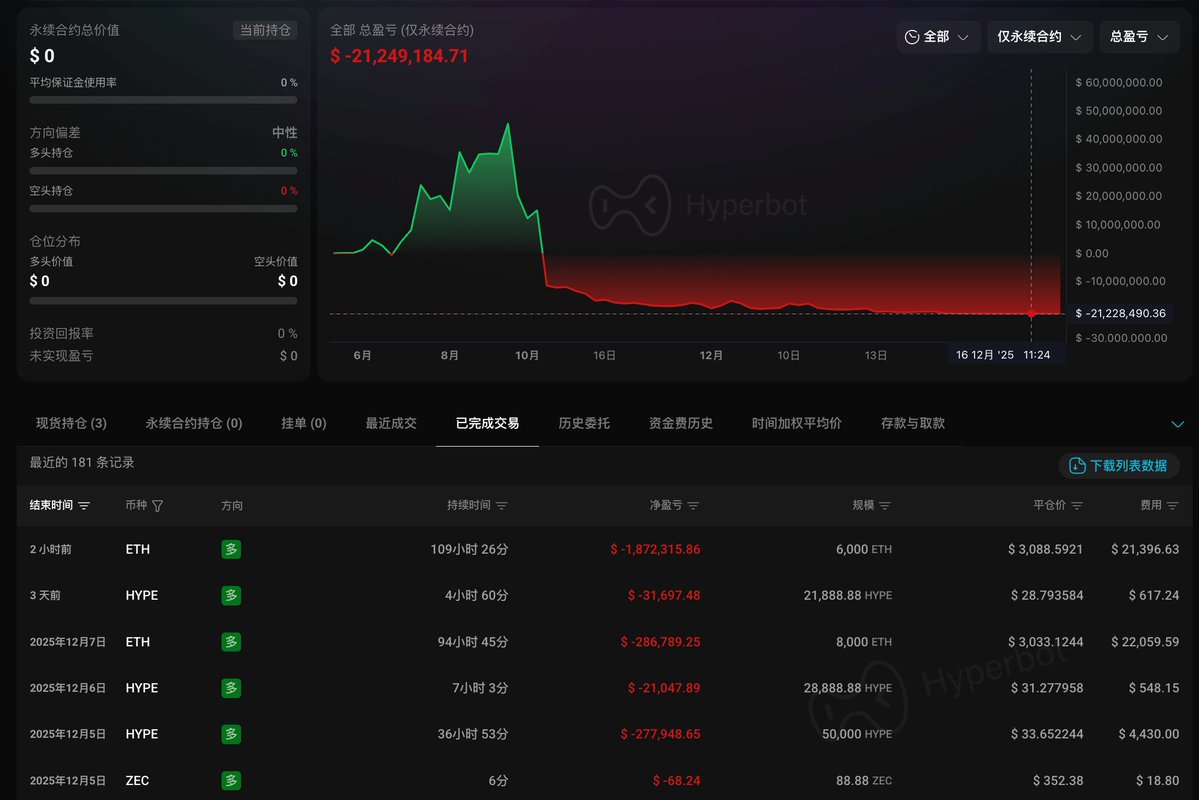The width and height of the screenshot is (1199, 800).
Task: Click the 多 badge in the 2 小时前 ETH row
Action: pyautogui.click(x=231, y=549)
